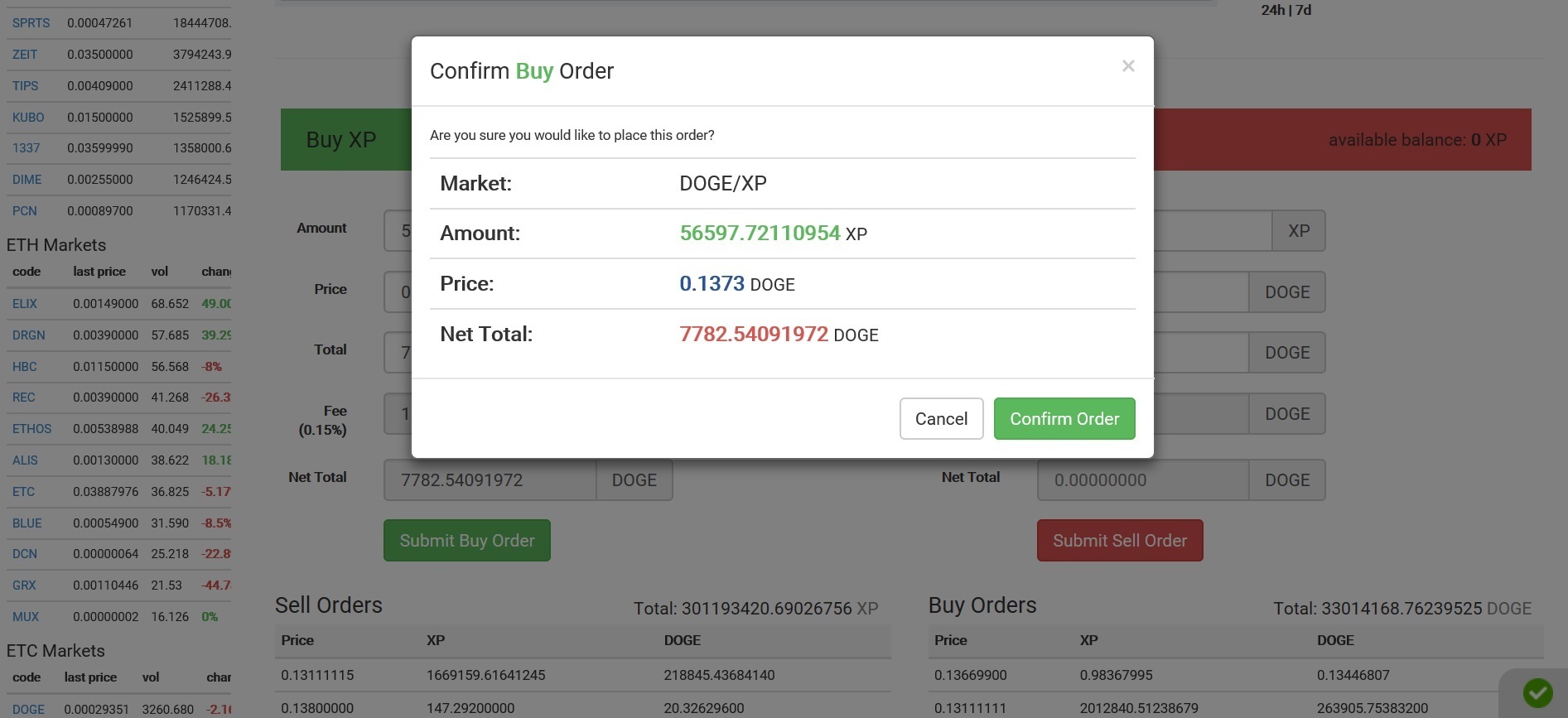1568x718 pixels.
Task: Open the MUX market in ETH Markets
Action: click(26, 617)
